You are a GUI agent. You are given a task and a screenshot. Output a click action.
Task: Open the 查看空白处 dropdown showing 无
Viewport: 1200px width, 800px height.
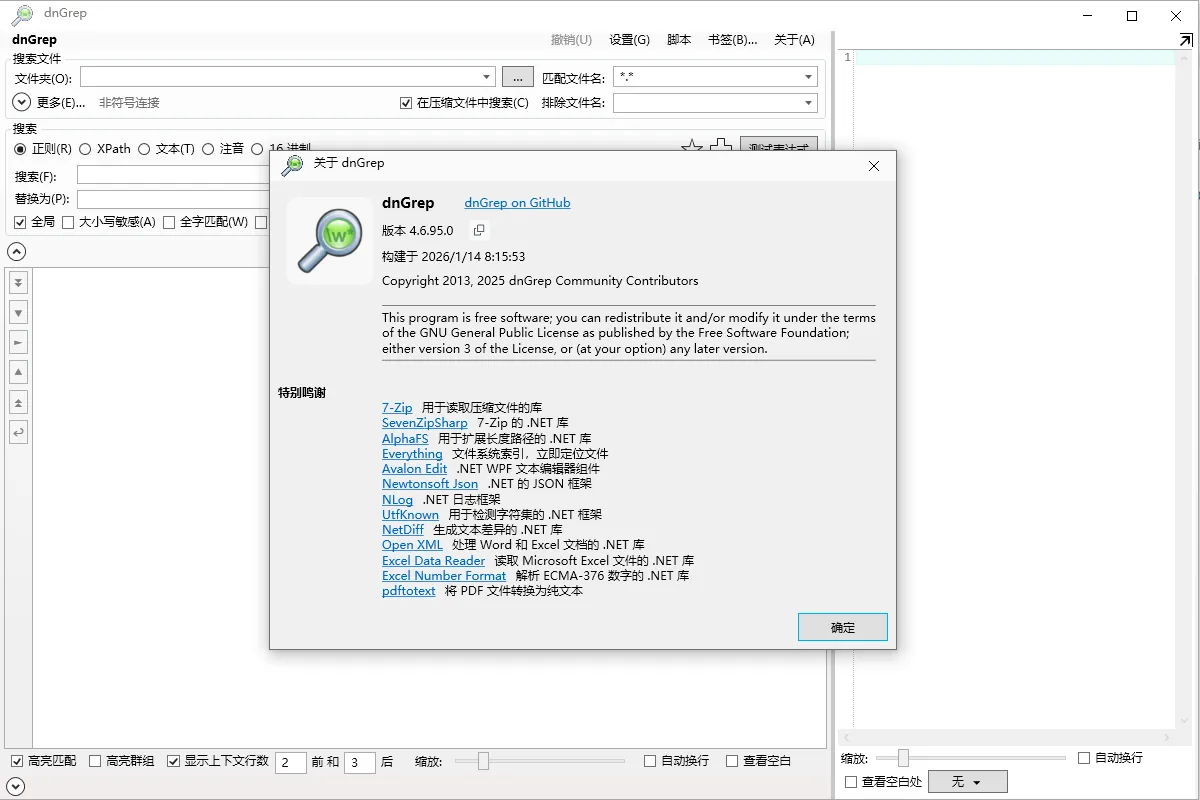coord(968,781)
